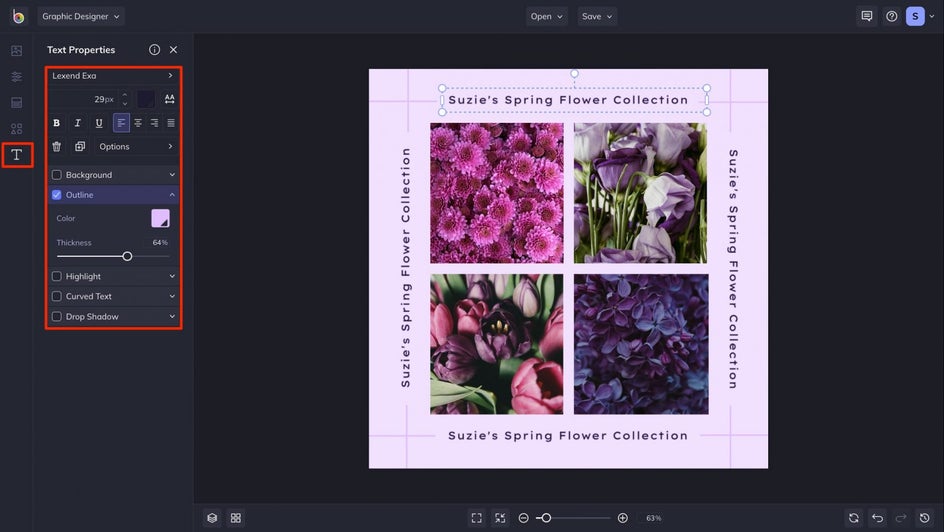Screen dimensions: 944x532
Task: Click the Bold formatting icon
Action: click(x=56, y=123)
